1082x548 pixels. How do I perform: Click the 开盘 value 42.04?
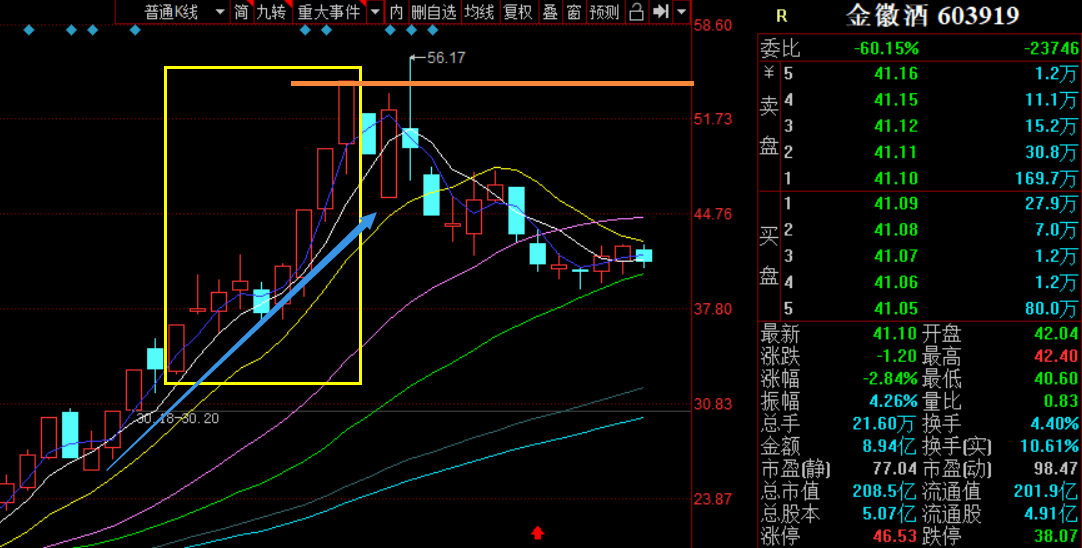point(1056,335)
